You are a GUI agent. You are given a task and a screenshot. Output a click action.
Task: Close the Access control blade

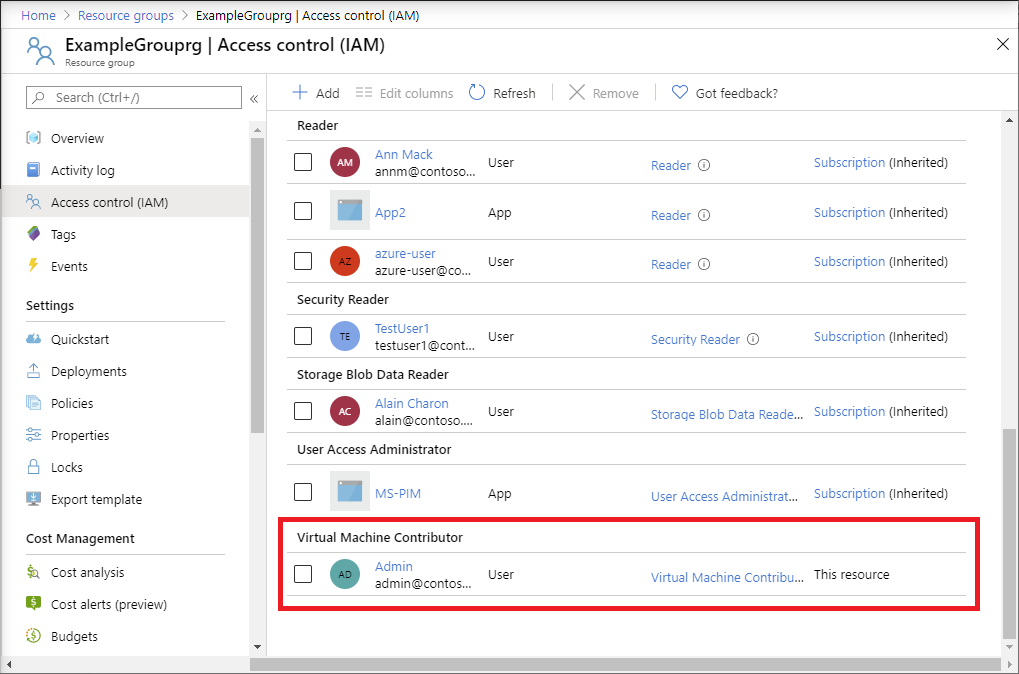click(1003, 44)
